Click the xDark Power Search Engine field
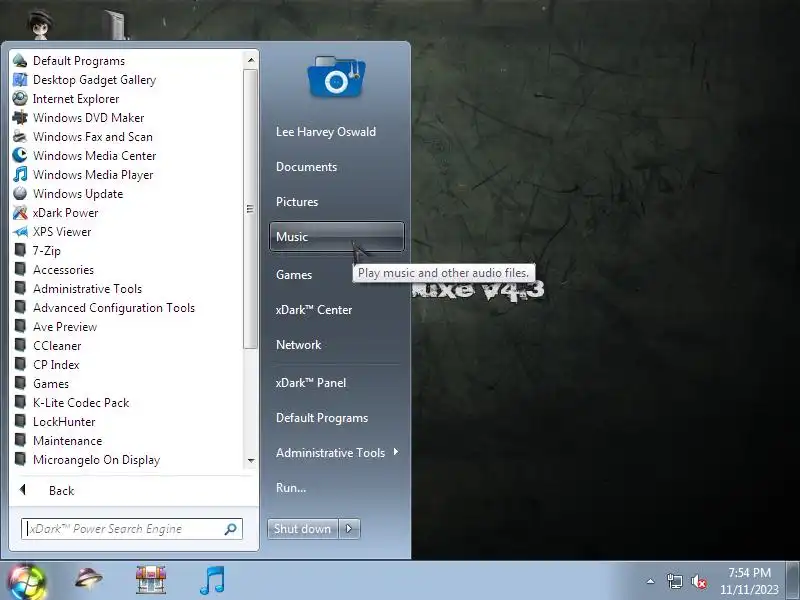This screenshot has height=600, width=800. [x=132, y=529]
